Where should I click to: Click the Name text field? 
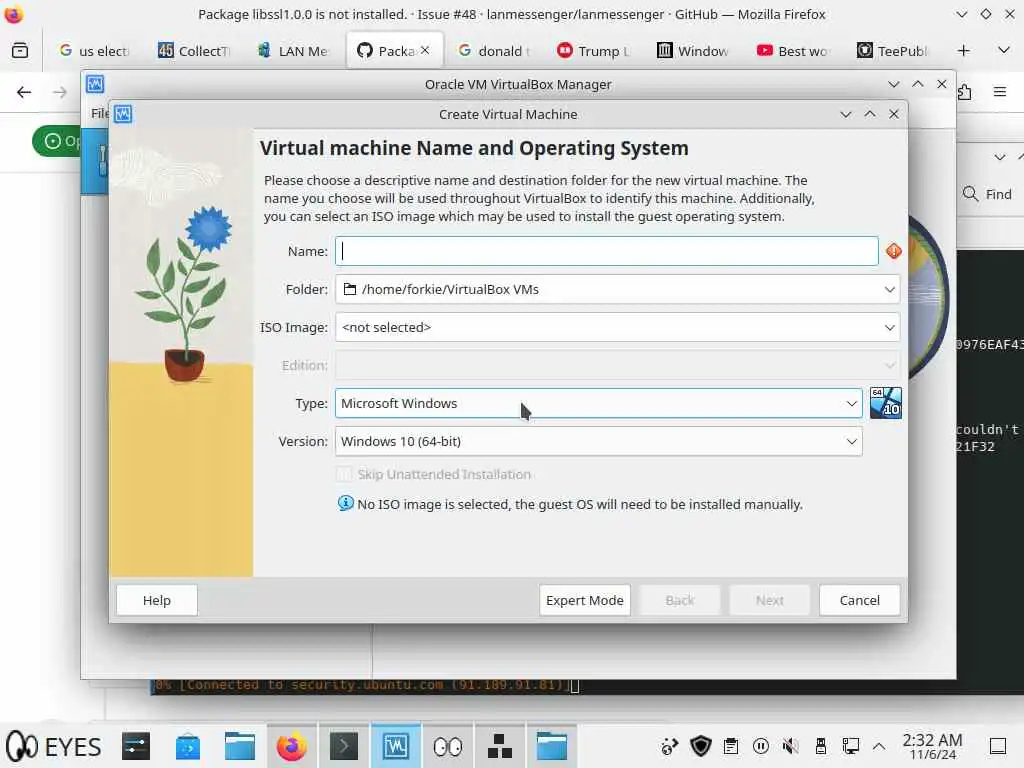606,251
